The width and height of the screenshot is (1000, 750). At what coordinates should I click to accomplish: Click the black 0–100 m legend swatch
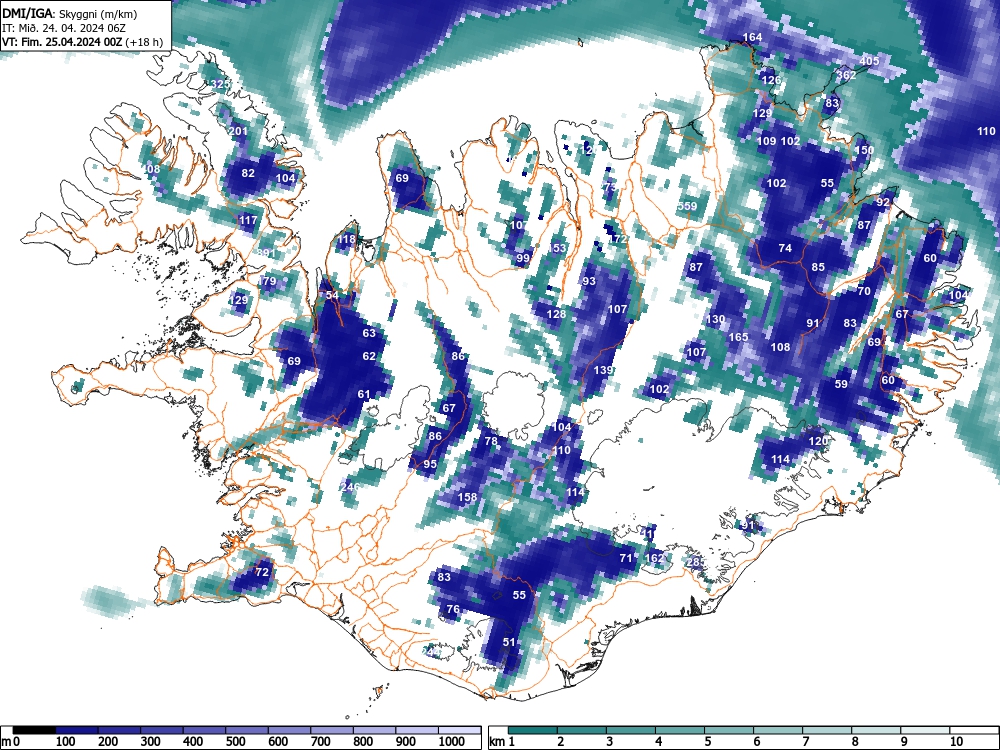(34, 730)
